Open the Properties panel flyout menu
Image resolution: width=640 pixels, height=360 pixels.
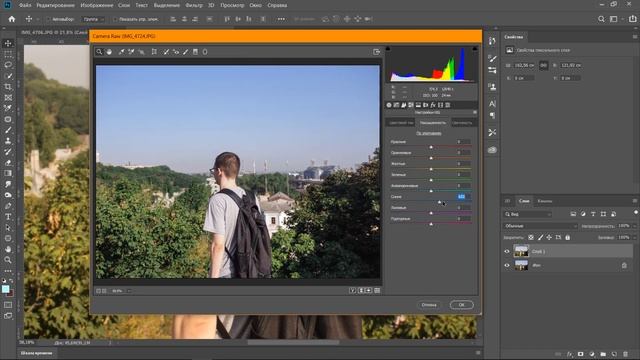click(x=635, y=37)
